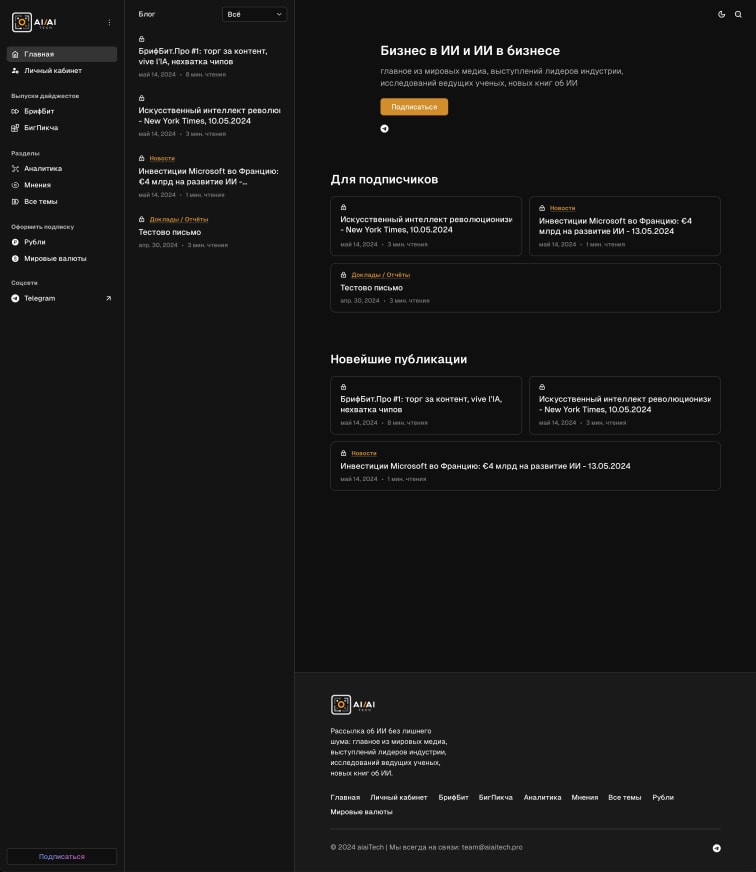Click the orange Подписаться button in the hero

click(x=414, y=107)
